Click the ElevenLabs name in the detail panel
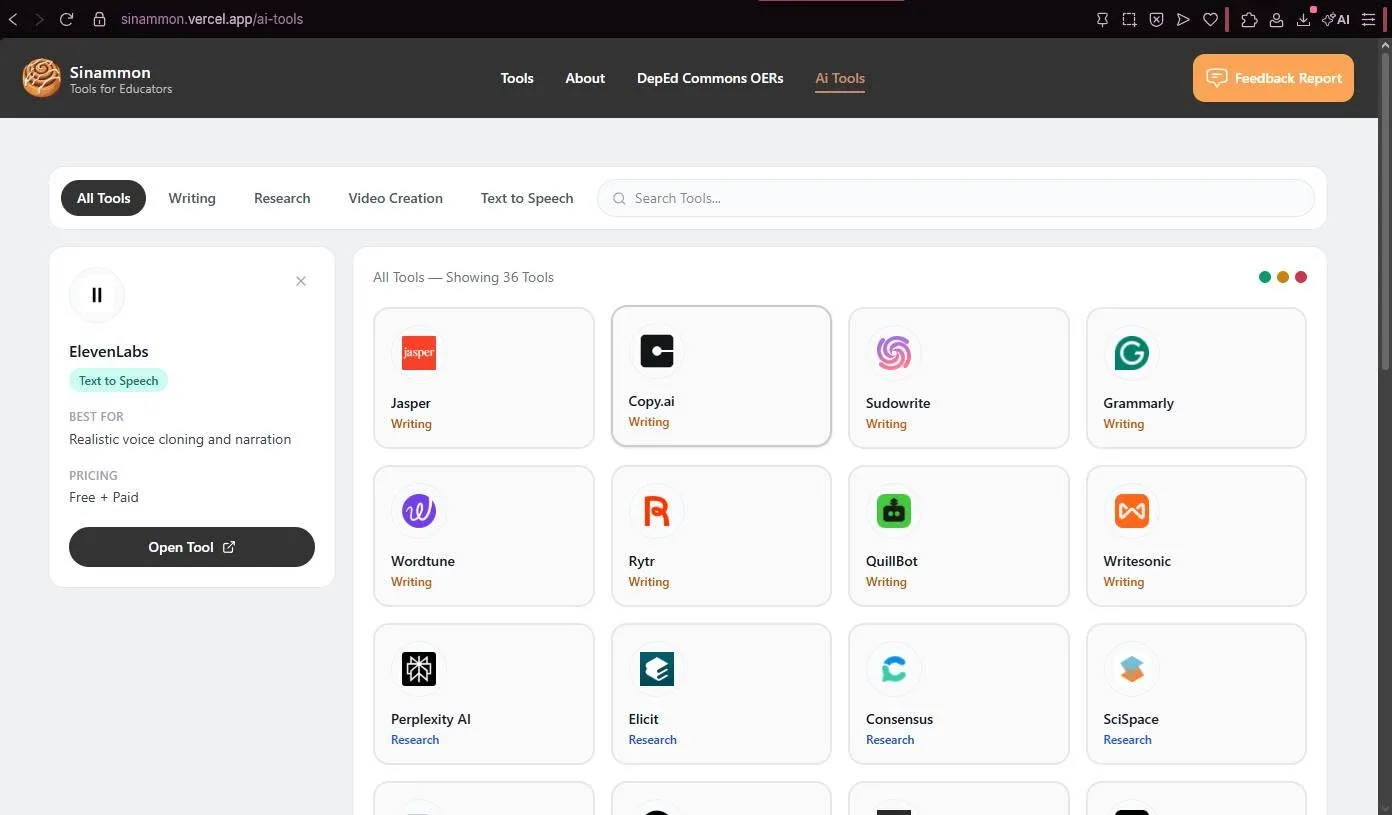Screen dimensions: 1392x815 tap(109, 351)
